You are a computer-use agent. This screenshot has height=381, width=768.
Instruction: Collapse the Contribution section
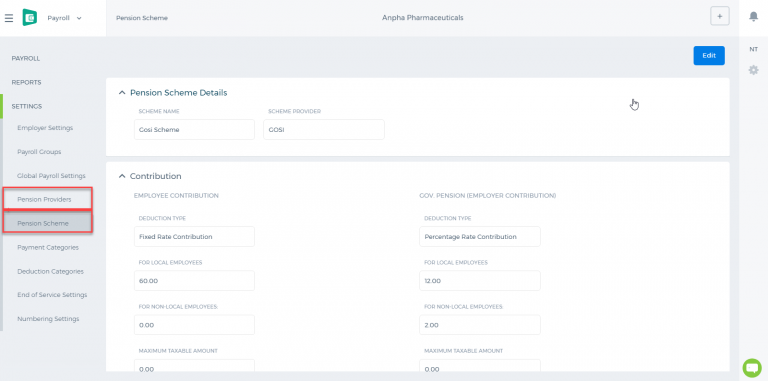click(122, 176)
